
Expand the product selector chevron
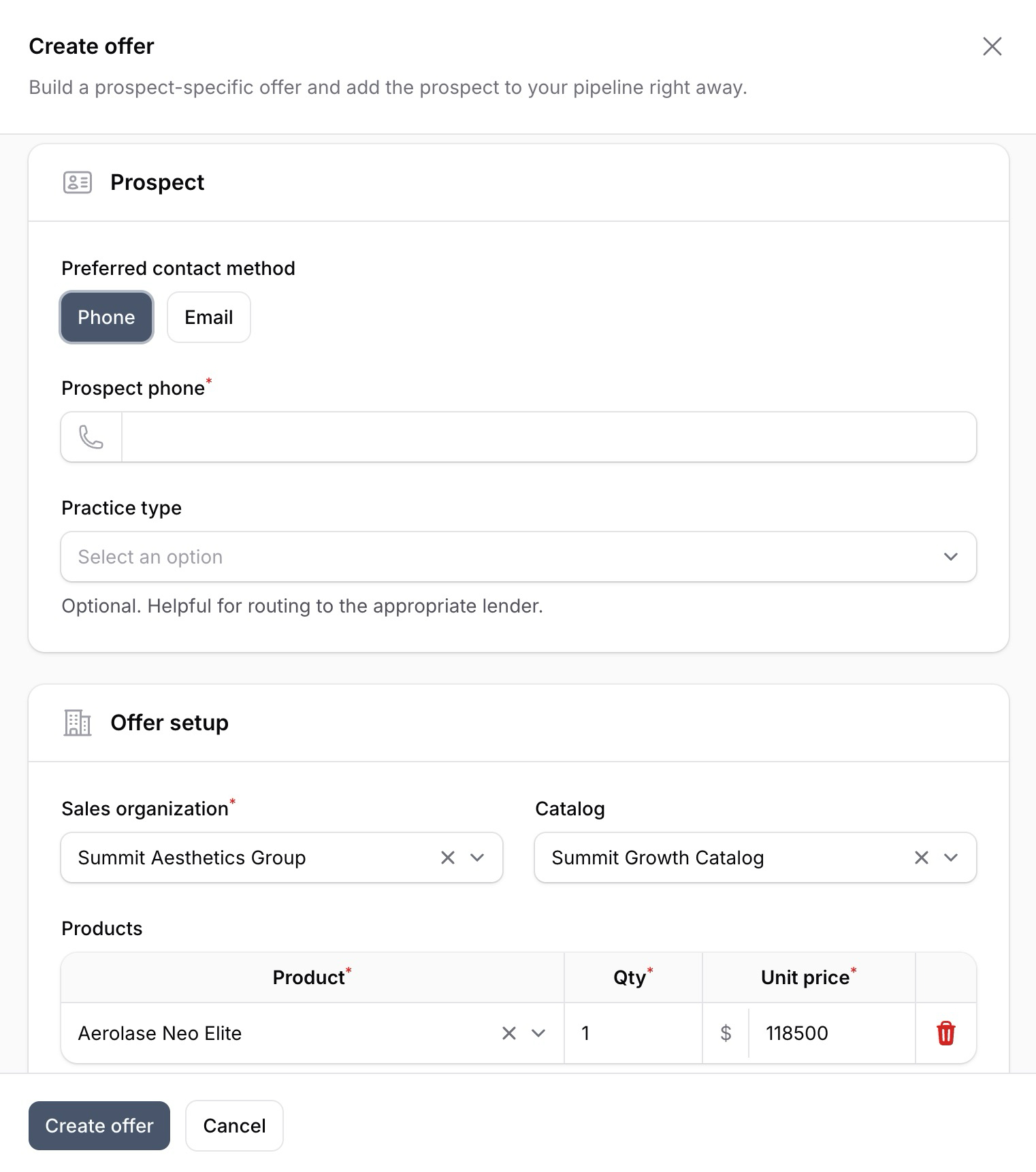point(538,1033)
